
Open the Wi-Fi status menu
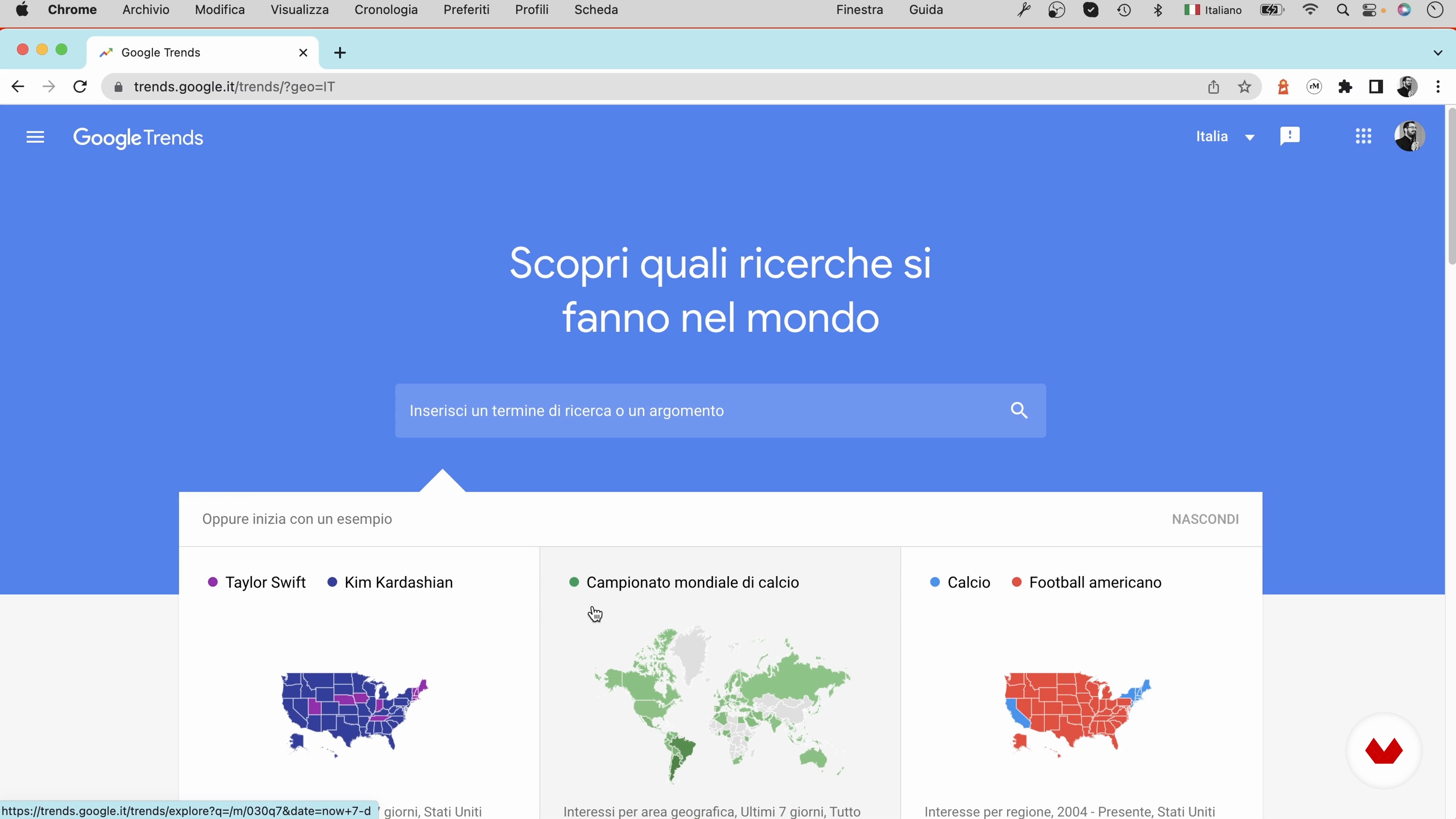(x=1310, y=9)
